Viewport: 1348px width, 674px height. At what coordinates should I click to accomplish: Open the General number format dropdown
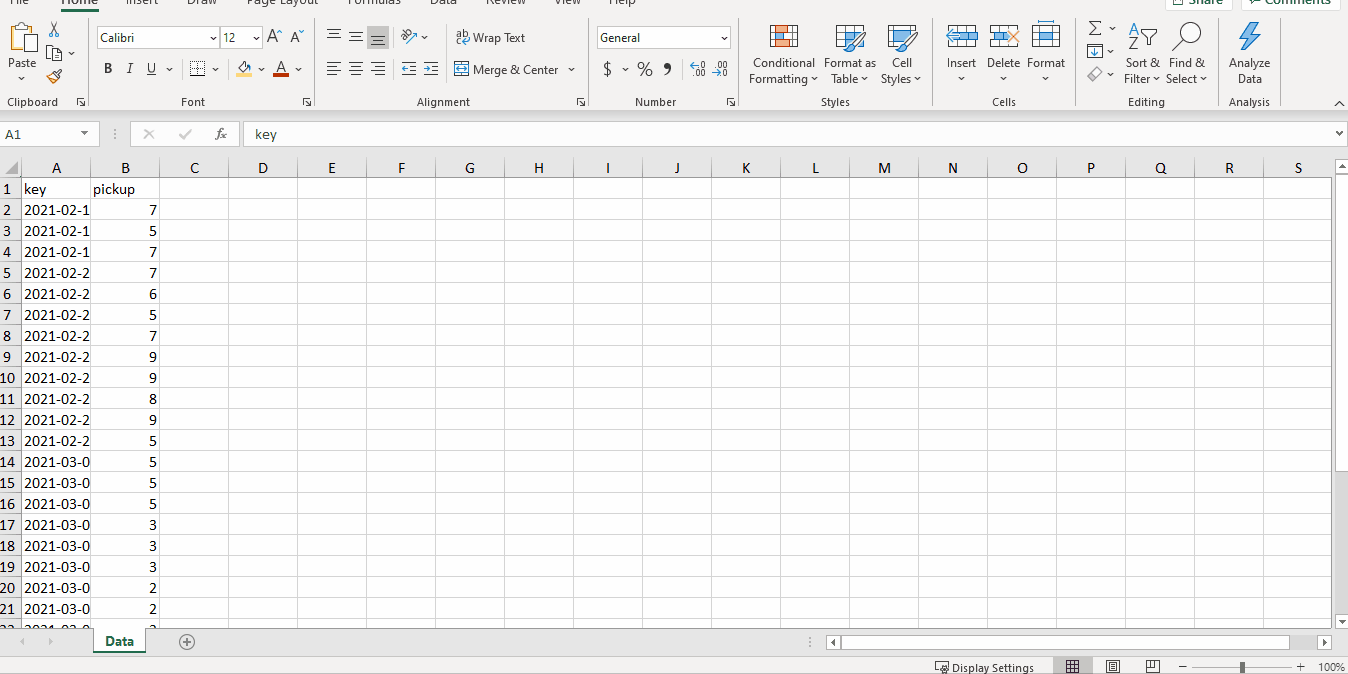[724, 38]
